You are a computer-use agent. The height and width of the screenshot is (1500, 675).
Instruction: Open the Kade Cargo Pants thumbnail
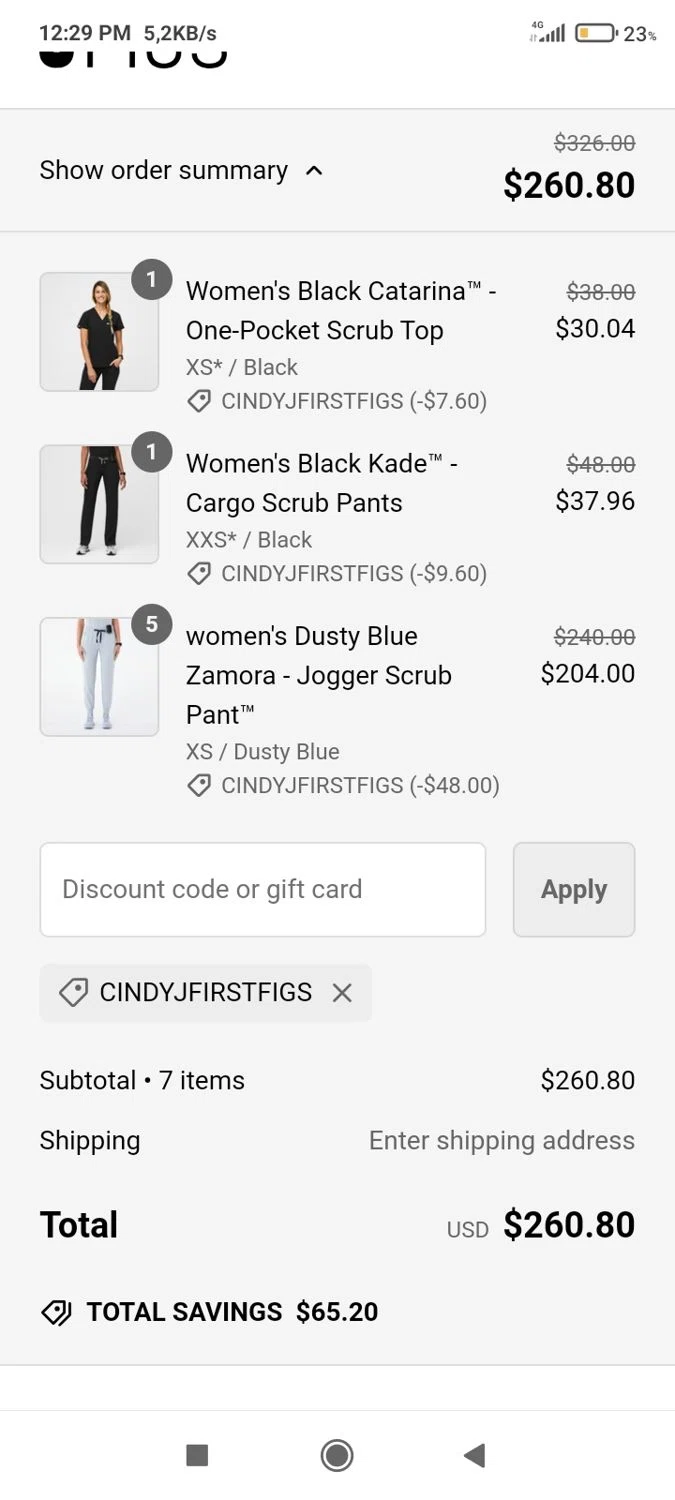tap(99, 504)
